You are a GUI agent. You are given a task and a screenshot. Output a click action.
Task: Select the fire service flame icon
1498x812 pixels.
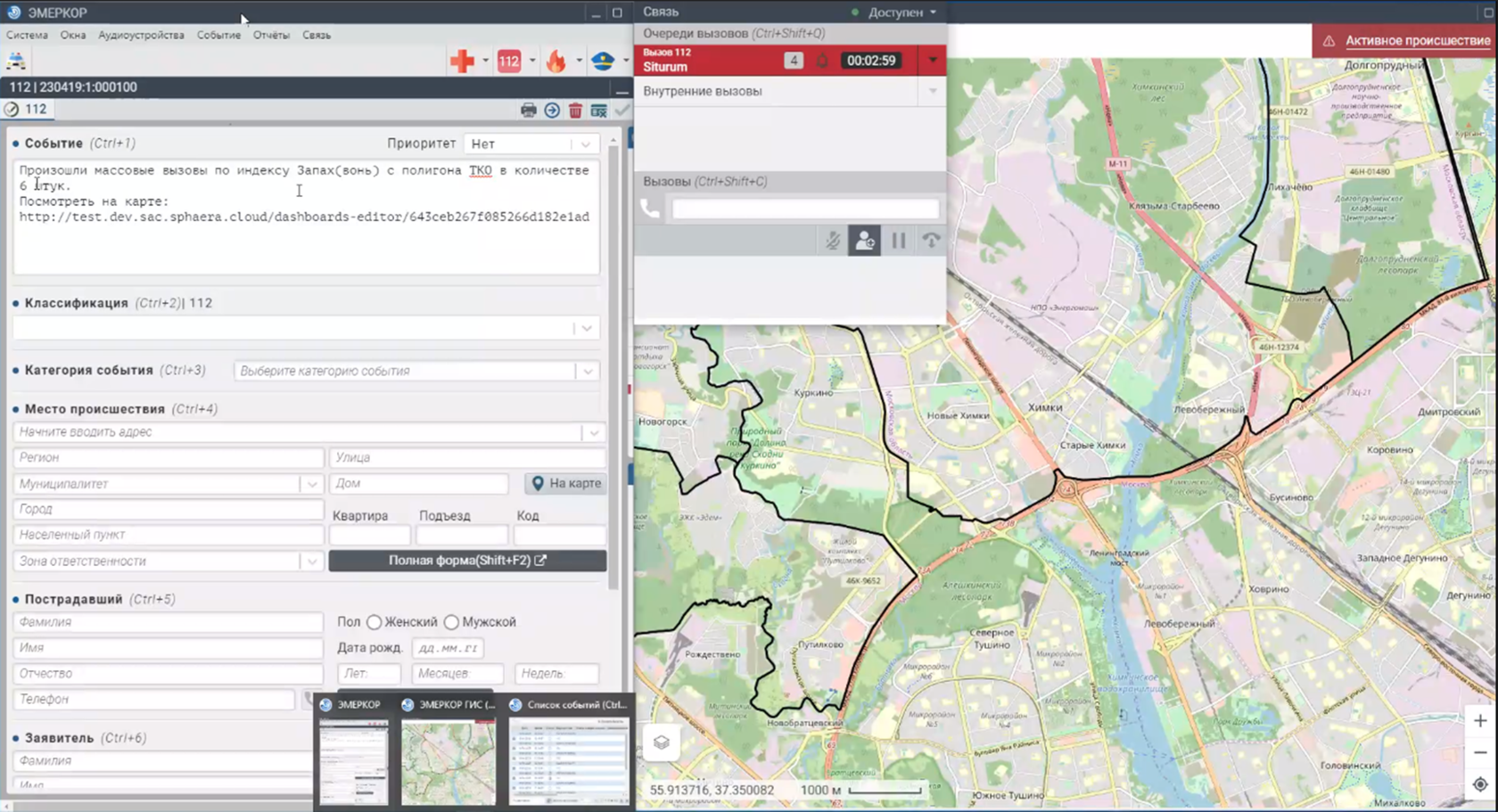coord(556,61)
